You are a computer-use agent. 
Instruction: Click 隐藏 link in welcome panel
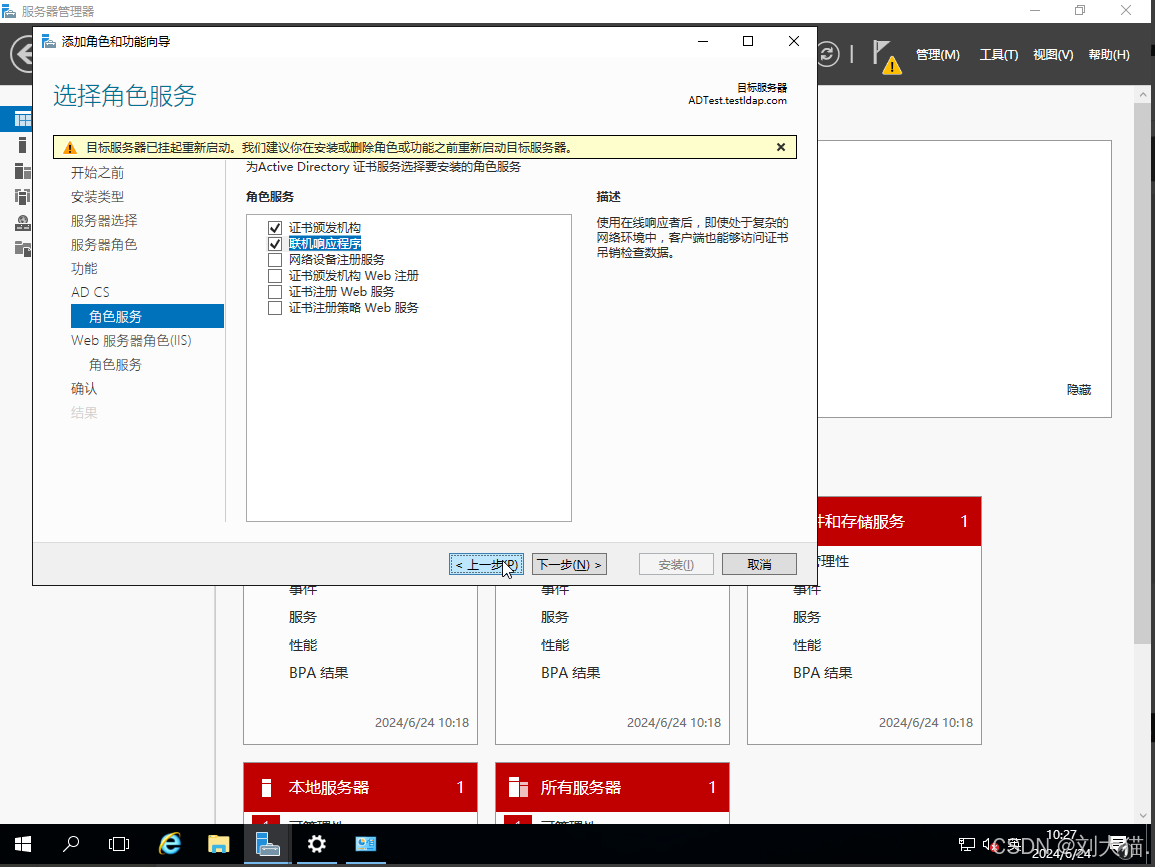(x=1079, y=390)
